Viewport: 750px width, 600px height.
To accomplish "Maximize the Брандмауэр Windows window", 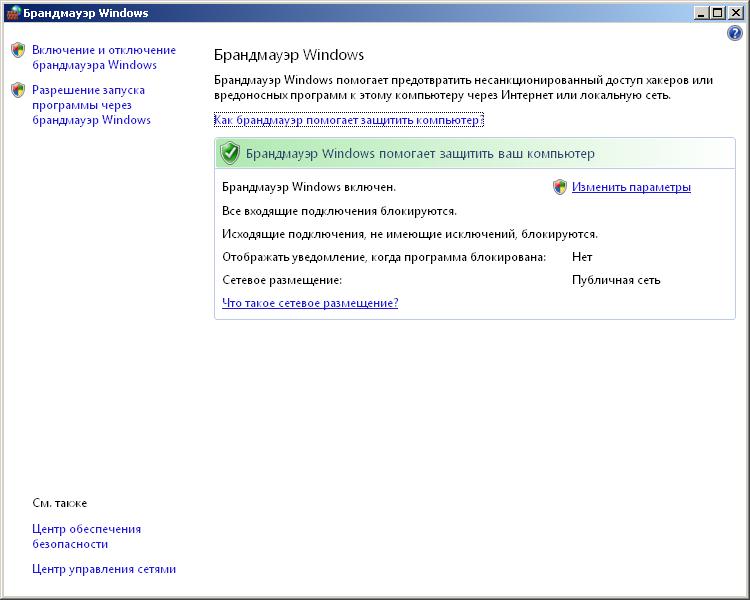I will tap(717, 13).
